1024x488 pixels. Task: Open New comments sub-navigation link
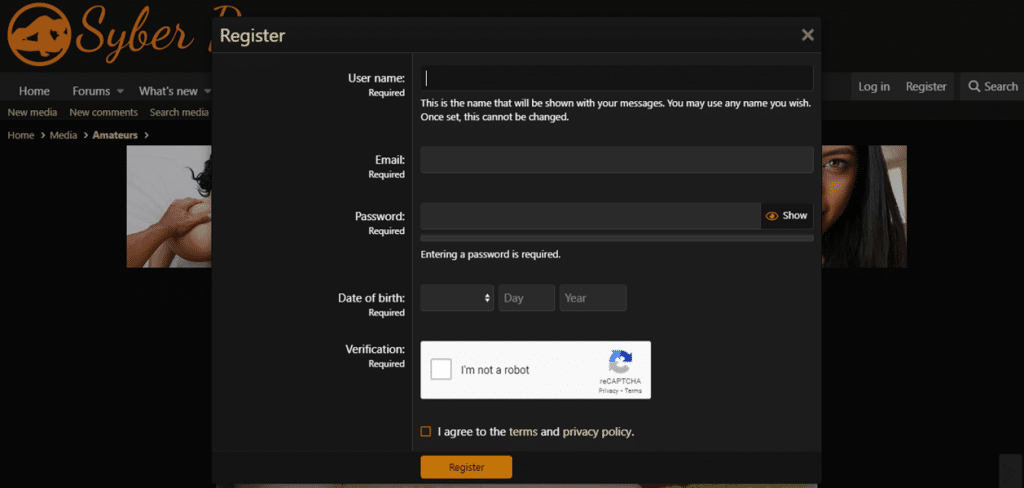pos(103,112)
